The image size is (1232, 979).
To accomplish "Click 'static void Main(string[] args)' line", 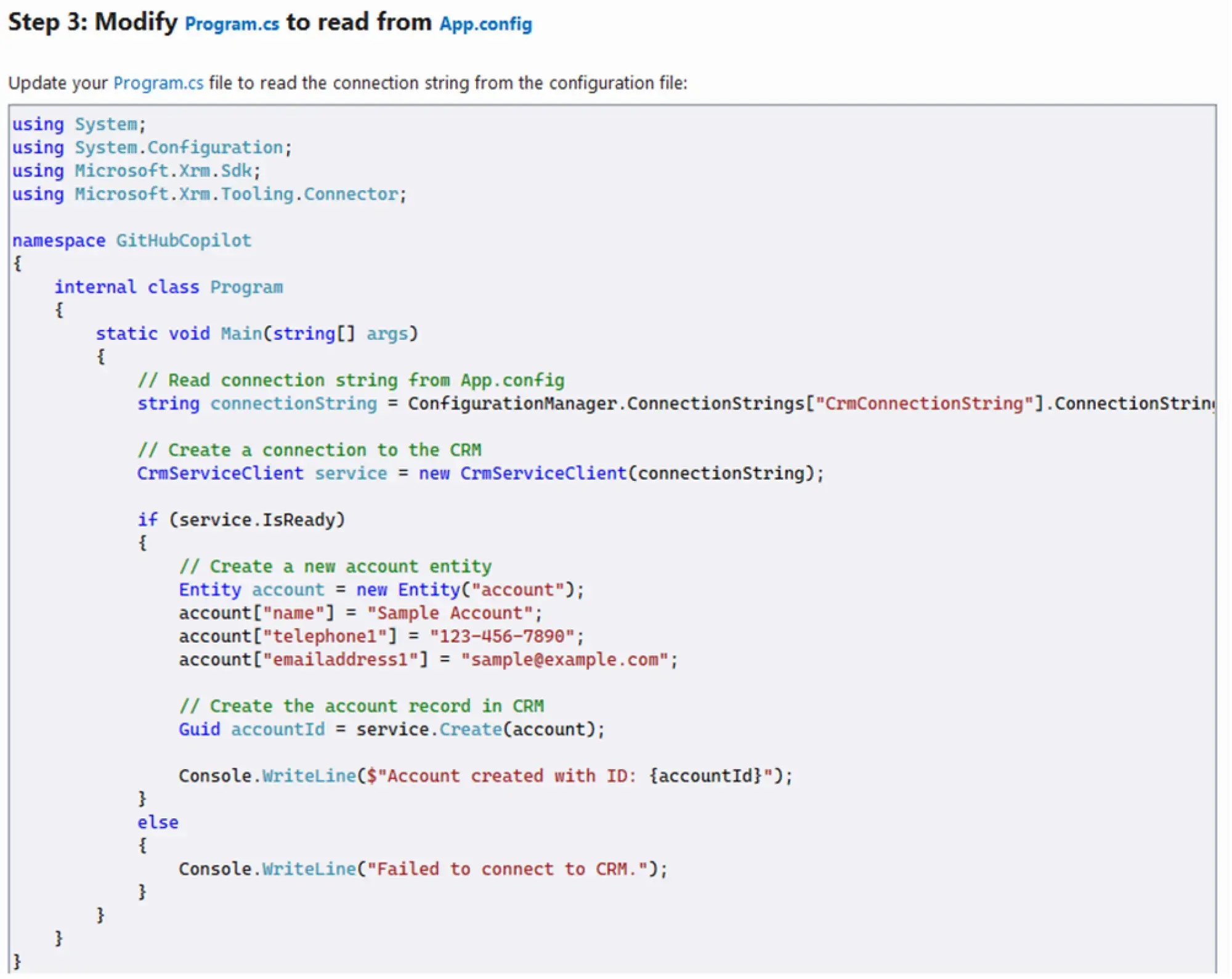I will click(257, 334).
